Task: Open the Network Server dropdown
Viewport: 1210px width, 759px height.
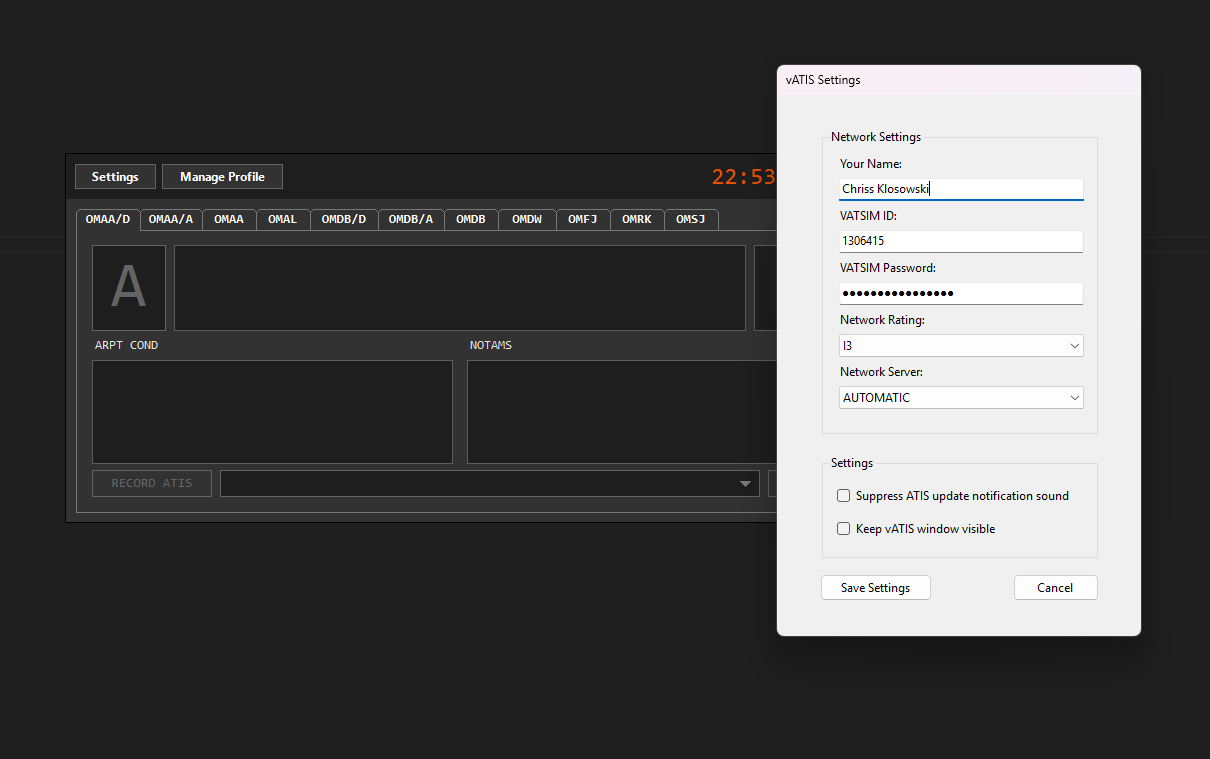Action: pos(961,397)
